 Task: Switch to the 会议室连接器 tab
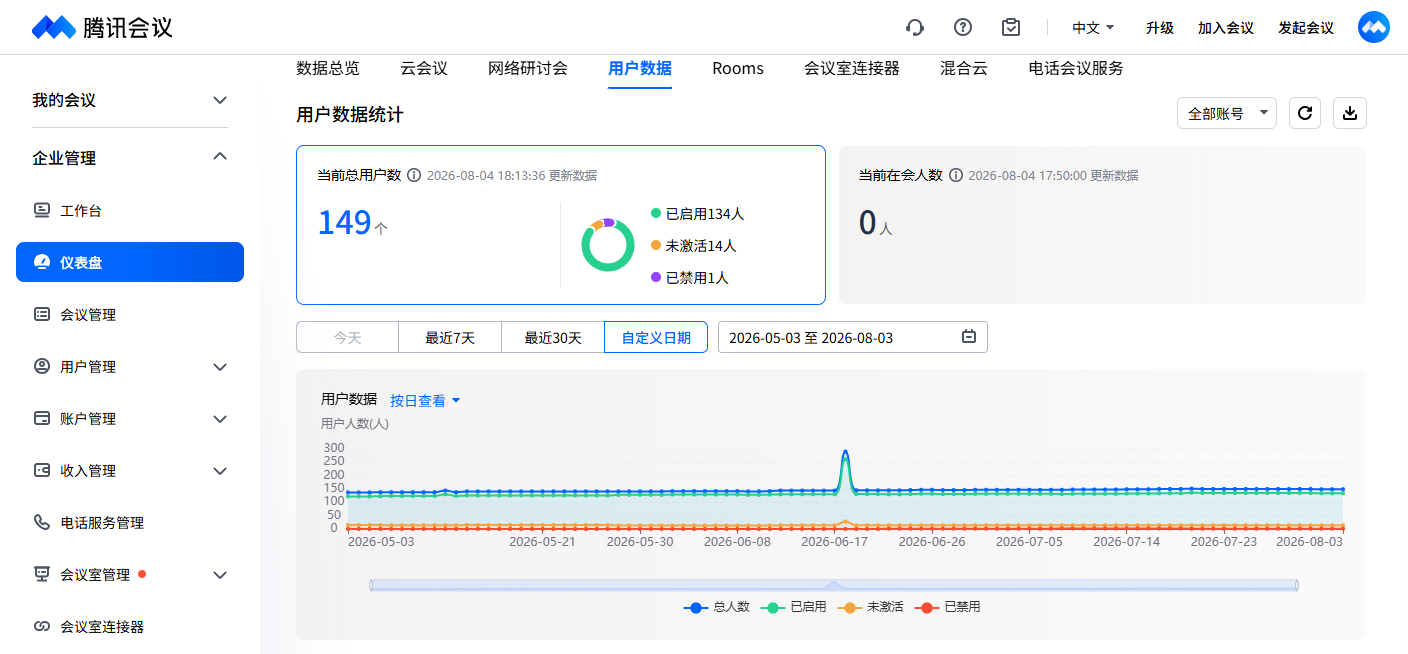tap(852, 68)
